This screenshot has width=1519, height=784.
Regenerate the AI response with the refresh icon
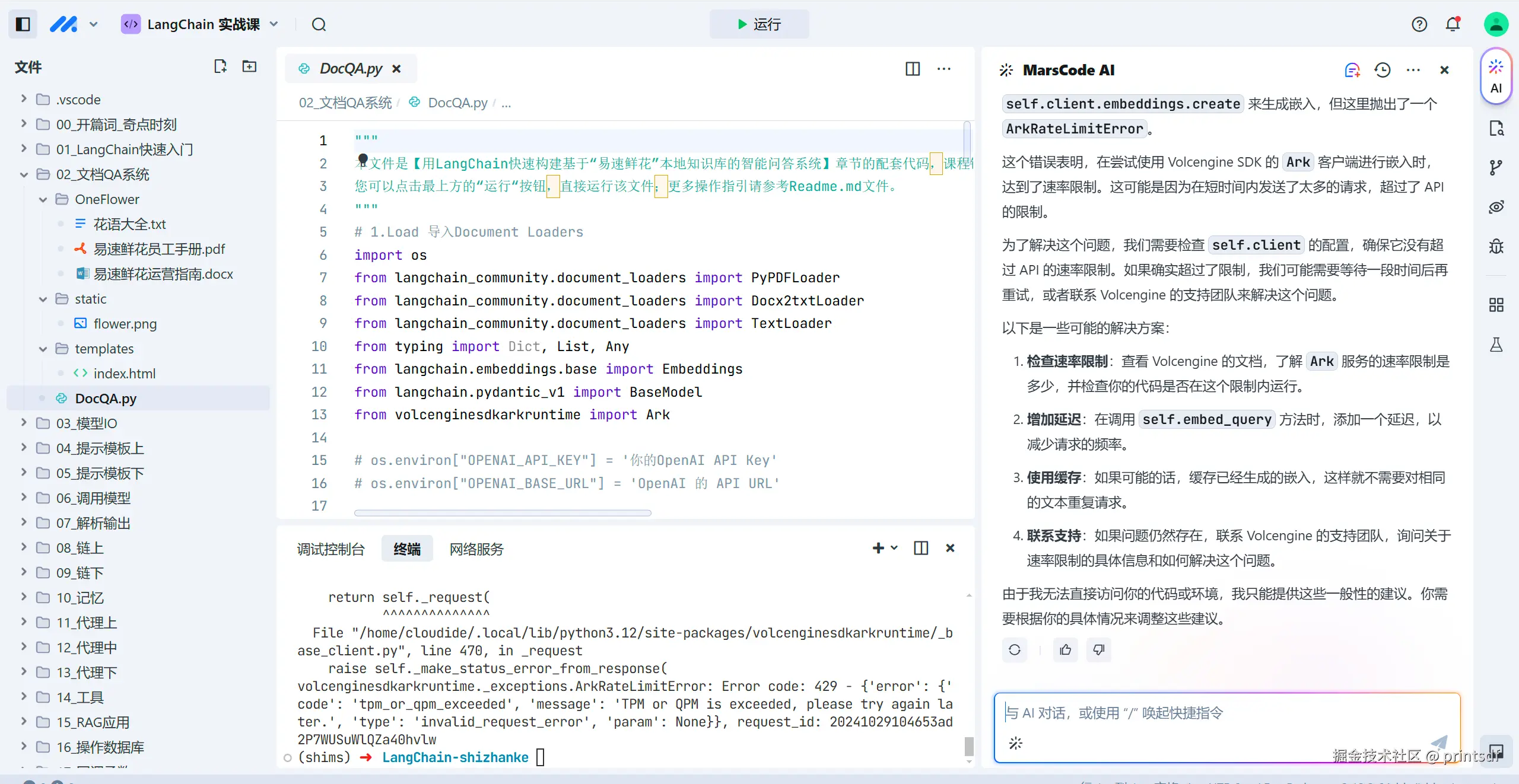1014,650
